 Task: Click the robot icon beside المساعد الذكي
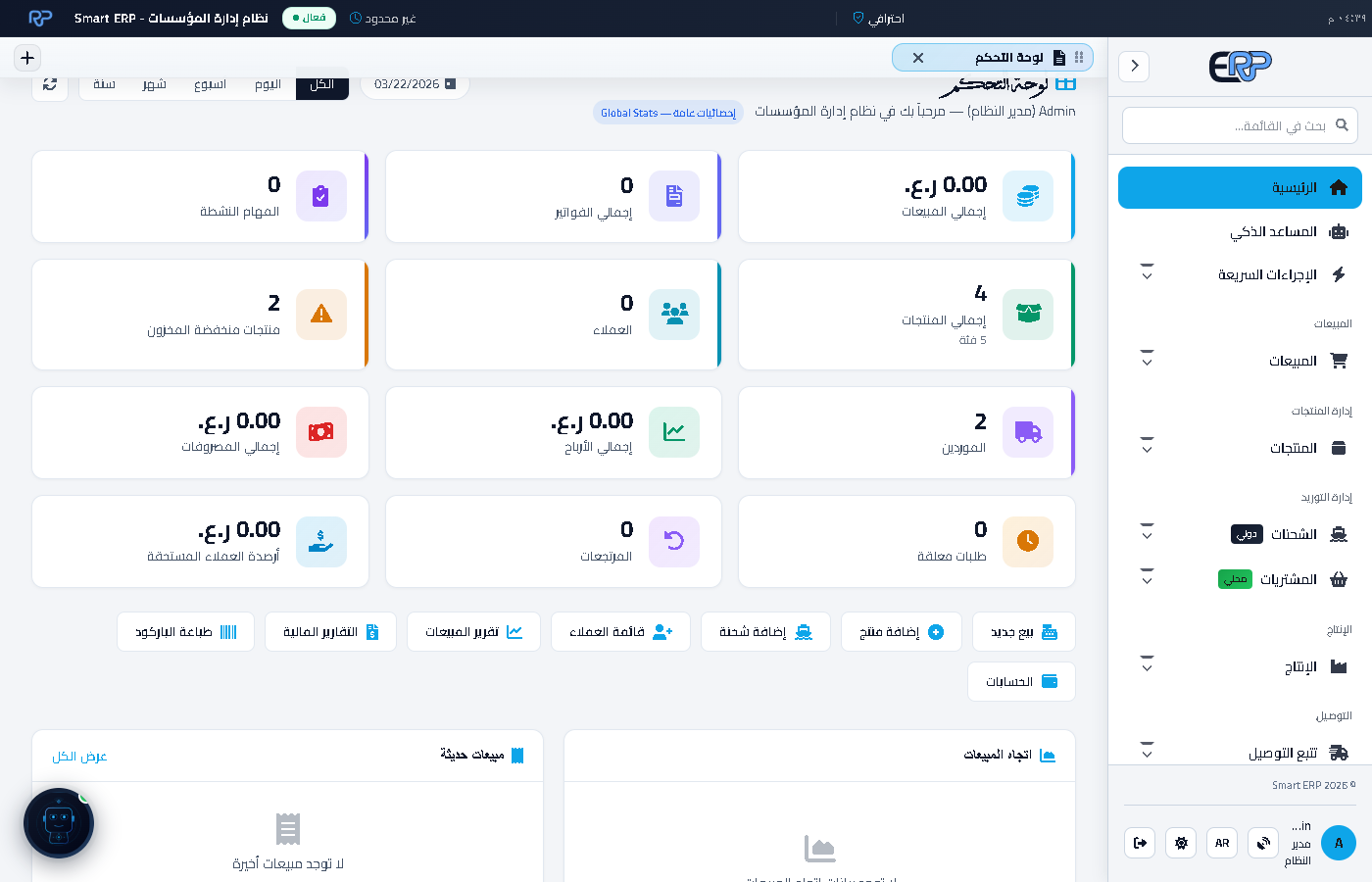coord(1339,231)
